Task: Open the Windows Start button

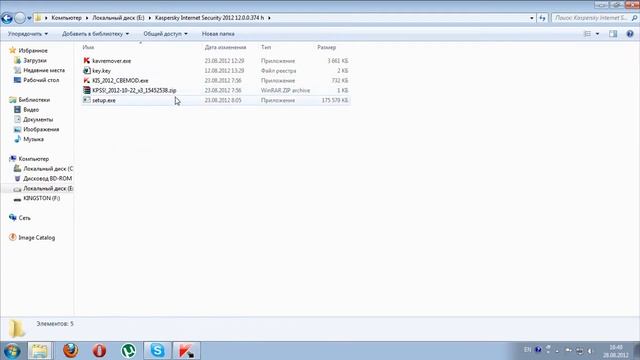Action: tap(11, 351)
